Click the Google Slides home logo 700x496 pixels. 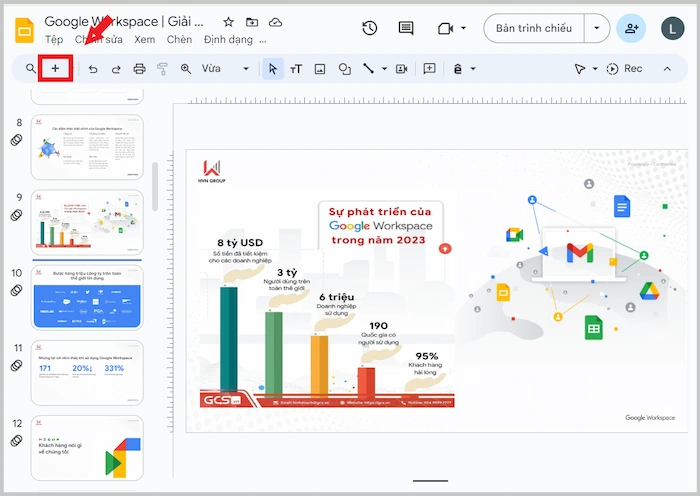24,30
